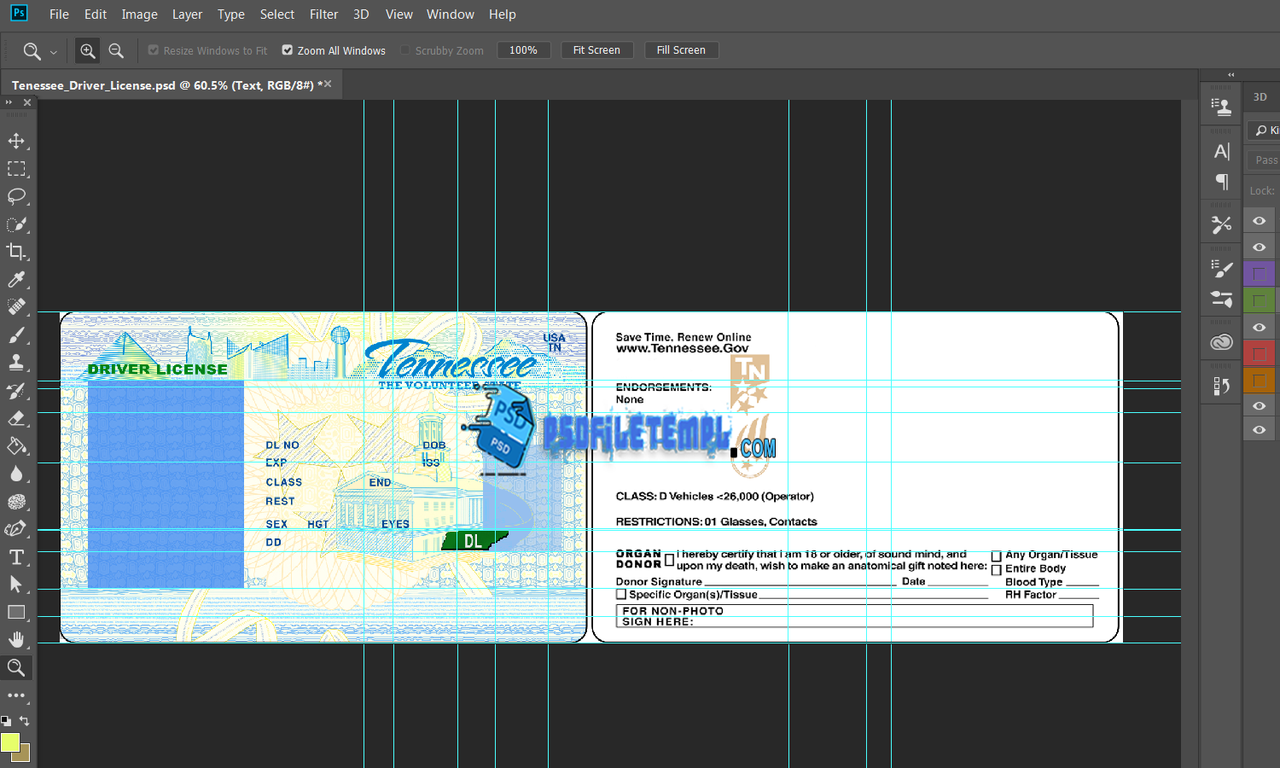Show the orange-labeled hidden layer
This screenshot has height=768, width=1280.
point(1259,379)
